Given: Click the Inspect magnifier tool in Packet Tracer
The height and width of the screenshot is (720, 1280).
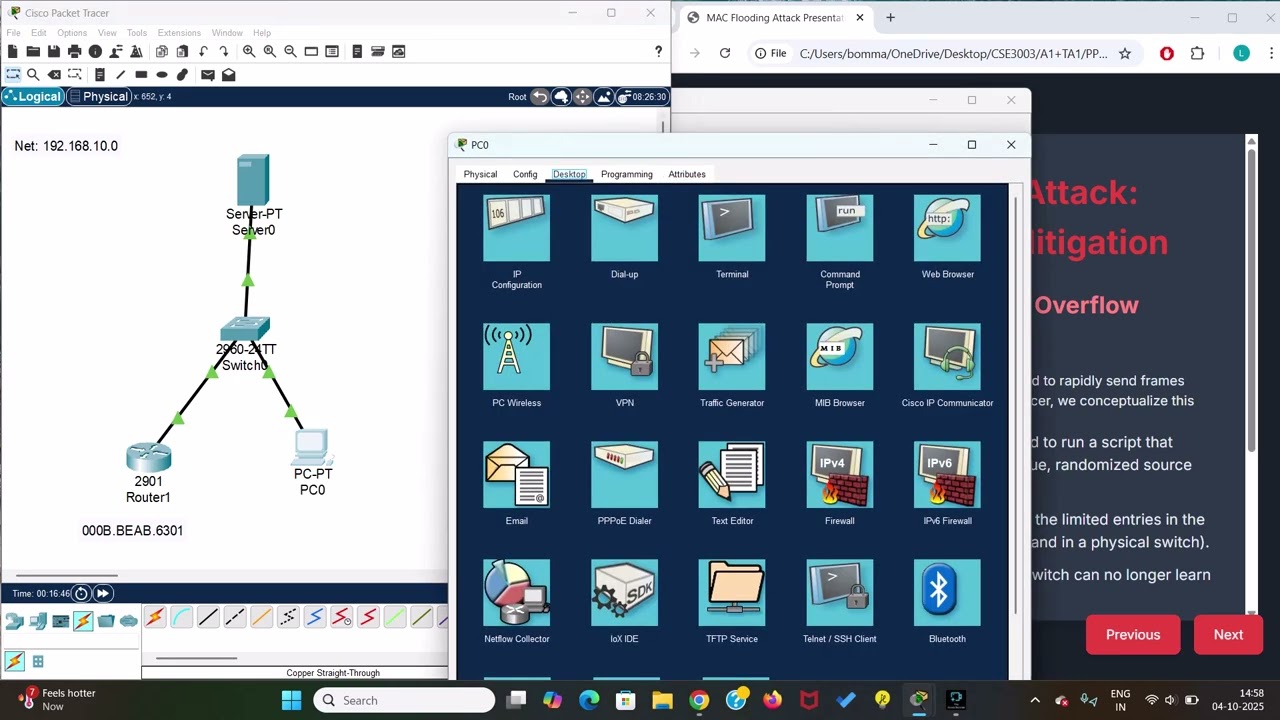Looking at the screenshot, I should (33, 74).
